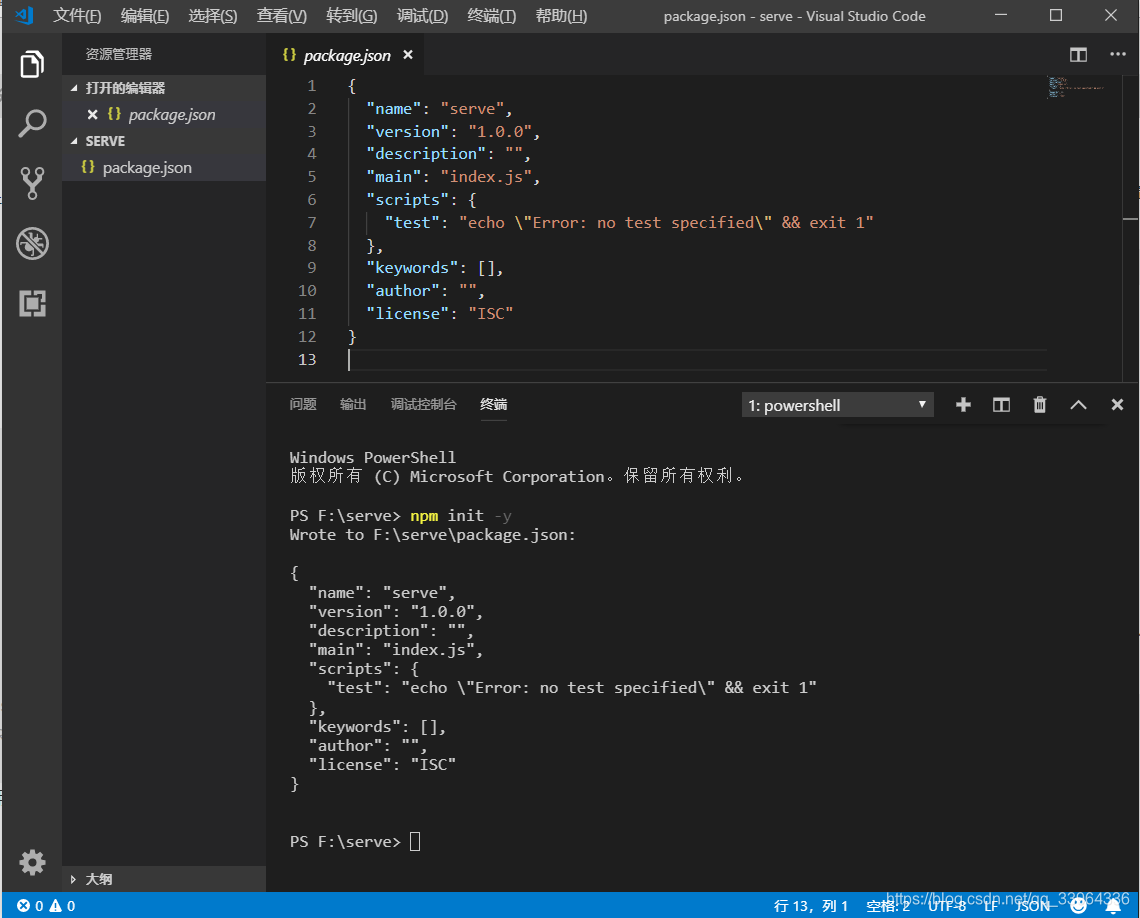Click the errors count icon in status bar
This screenshot has width=1140, height=918.
(24, 906)
